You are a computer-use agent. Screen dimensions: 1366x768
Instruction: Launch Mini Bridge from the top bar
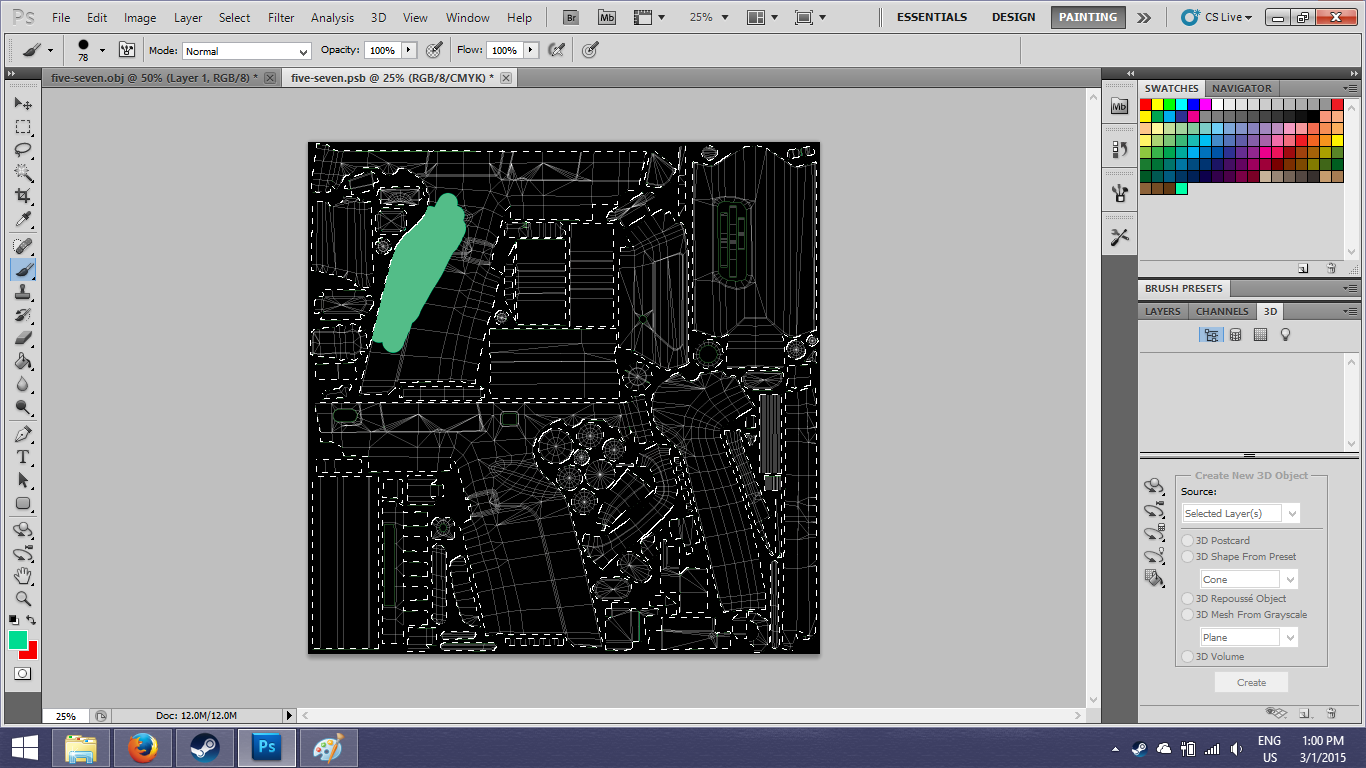coord(607,17)
